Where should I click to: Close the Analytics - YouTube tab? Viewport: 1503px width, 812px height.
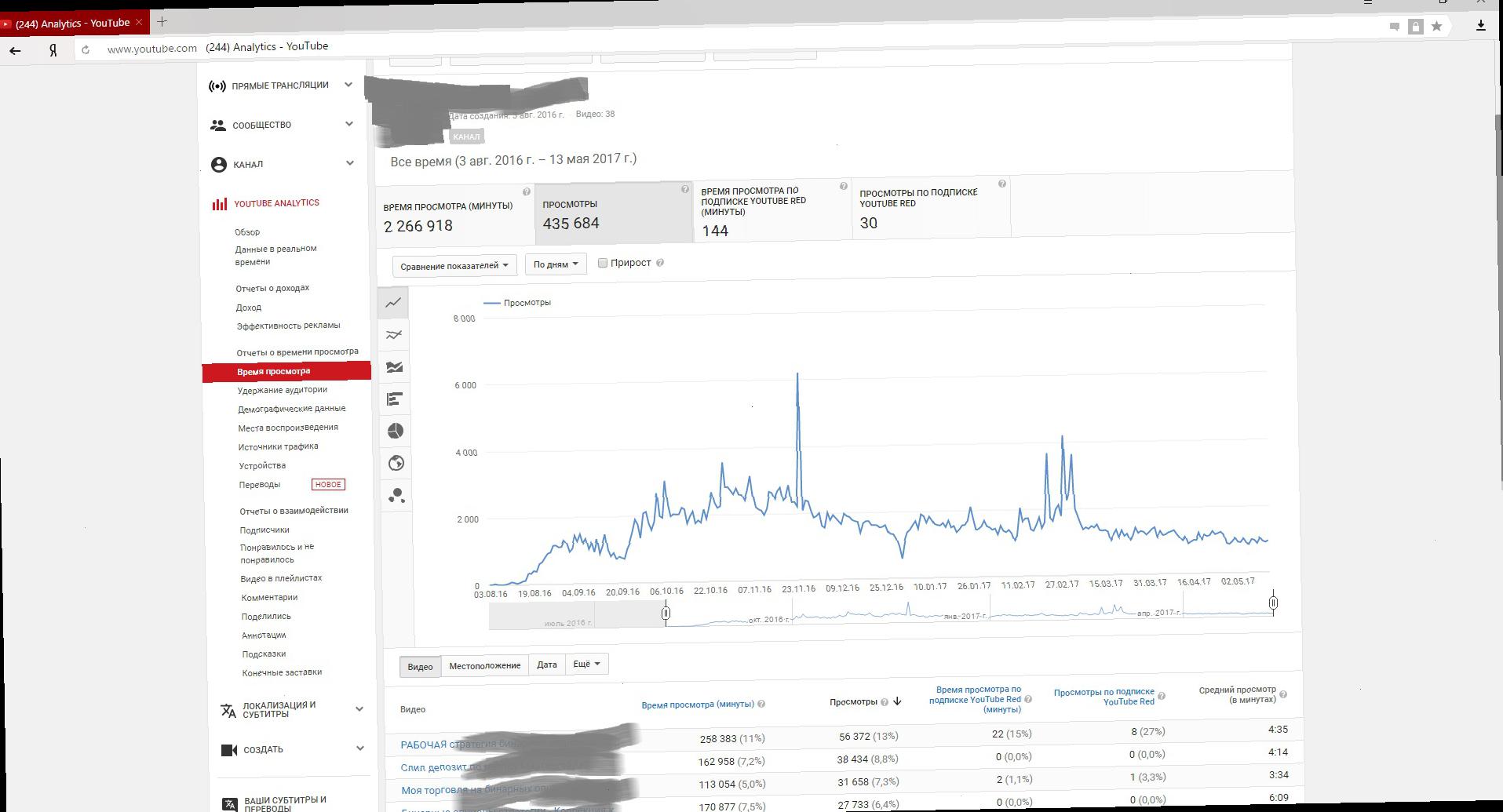(139, 23)
